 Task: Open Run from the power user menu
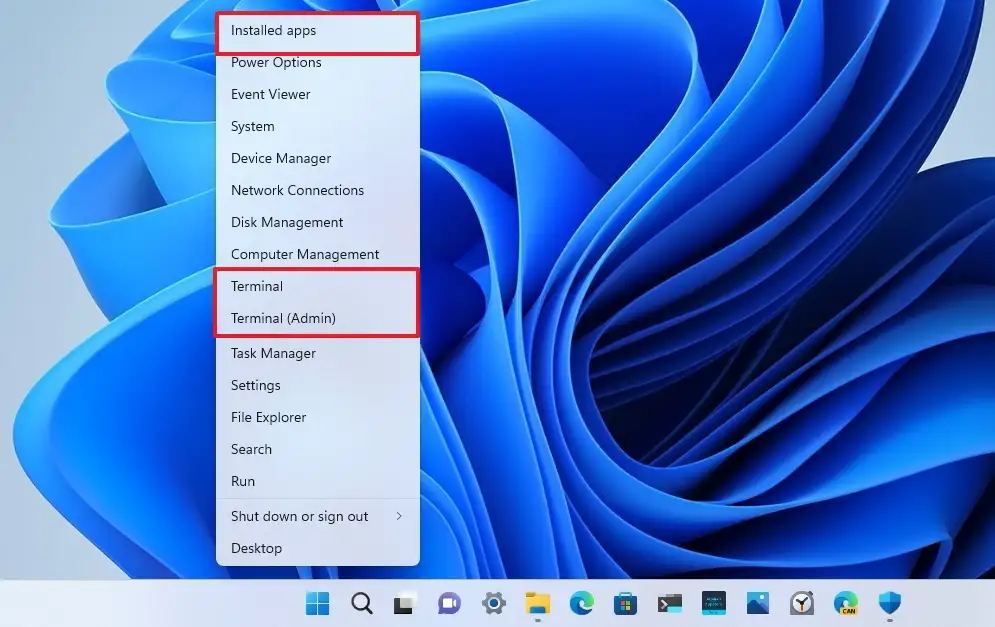[x=243, y=481]
